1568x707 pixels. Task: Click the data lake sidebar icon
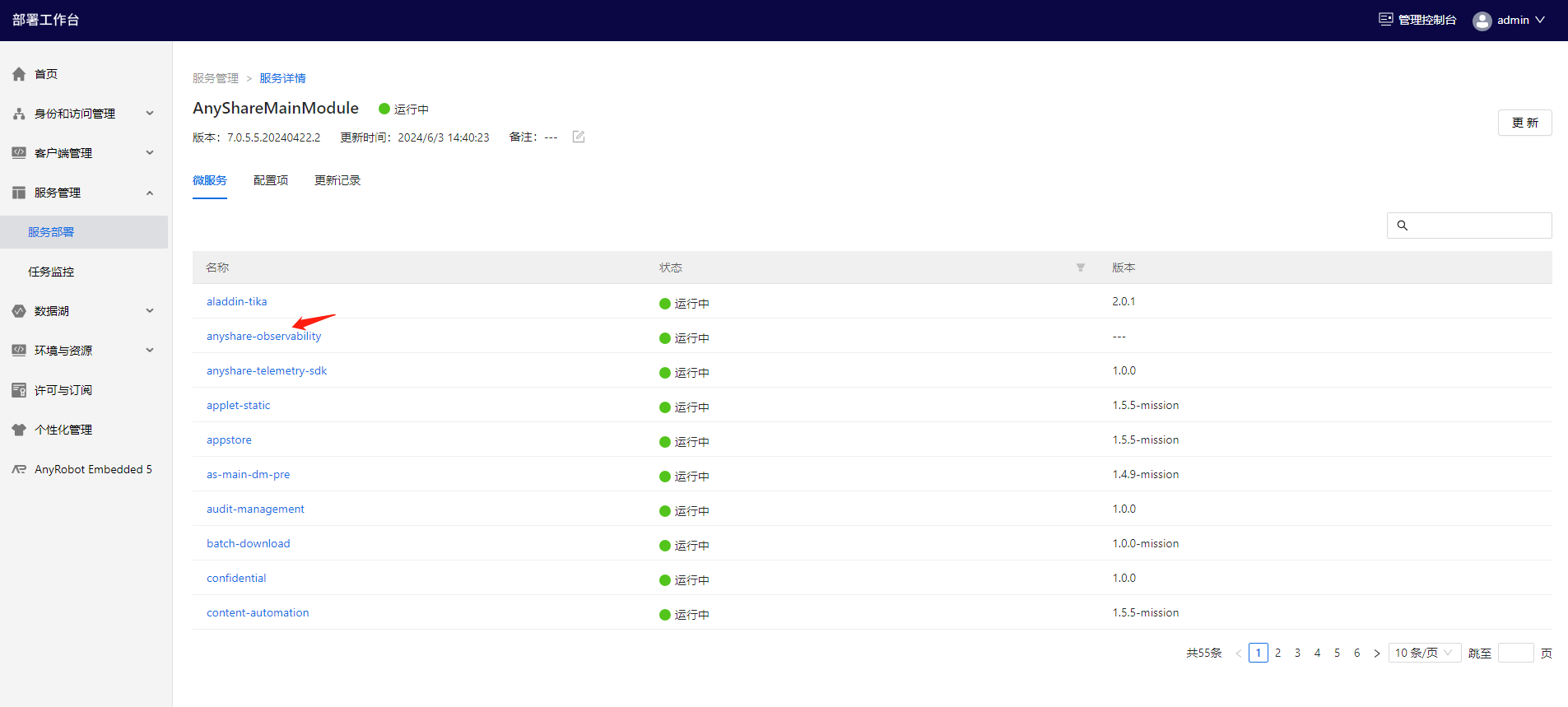(x=19, y=311)
